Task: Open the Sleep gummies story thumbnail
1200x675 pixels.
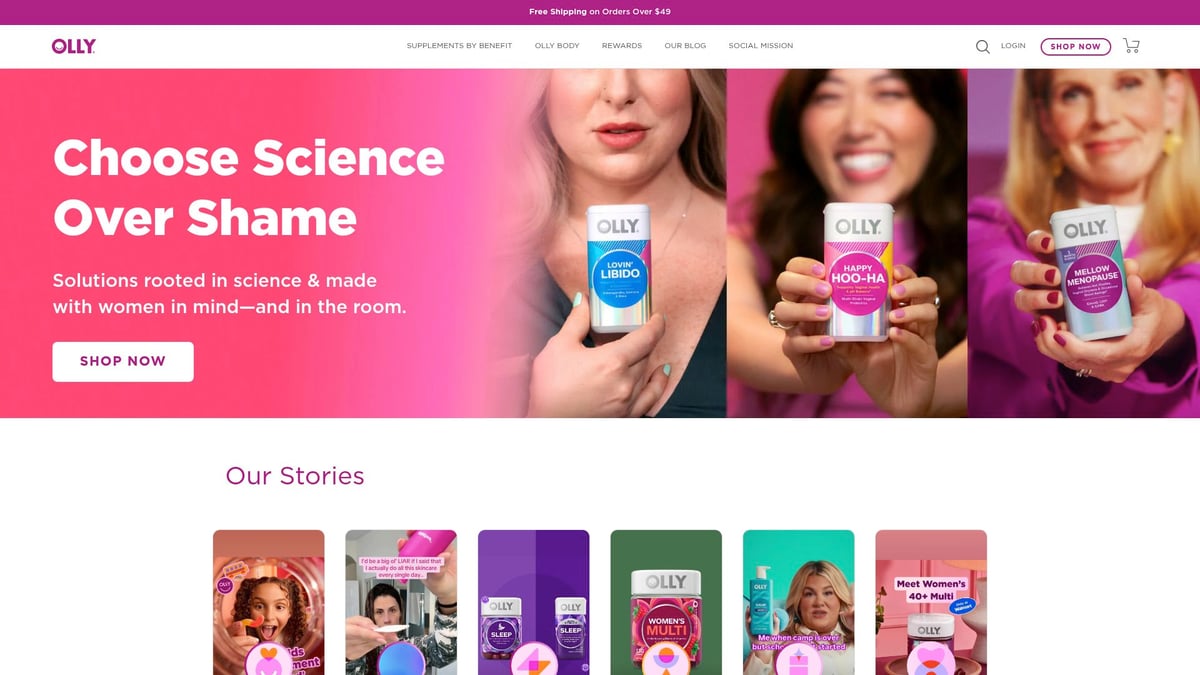Action: click(x=534, y=602)
